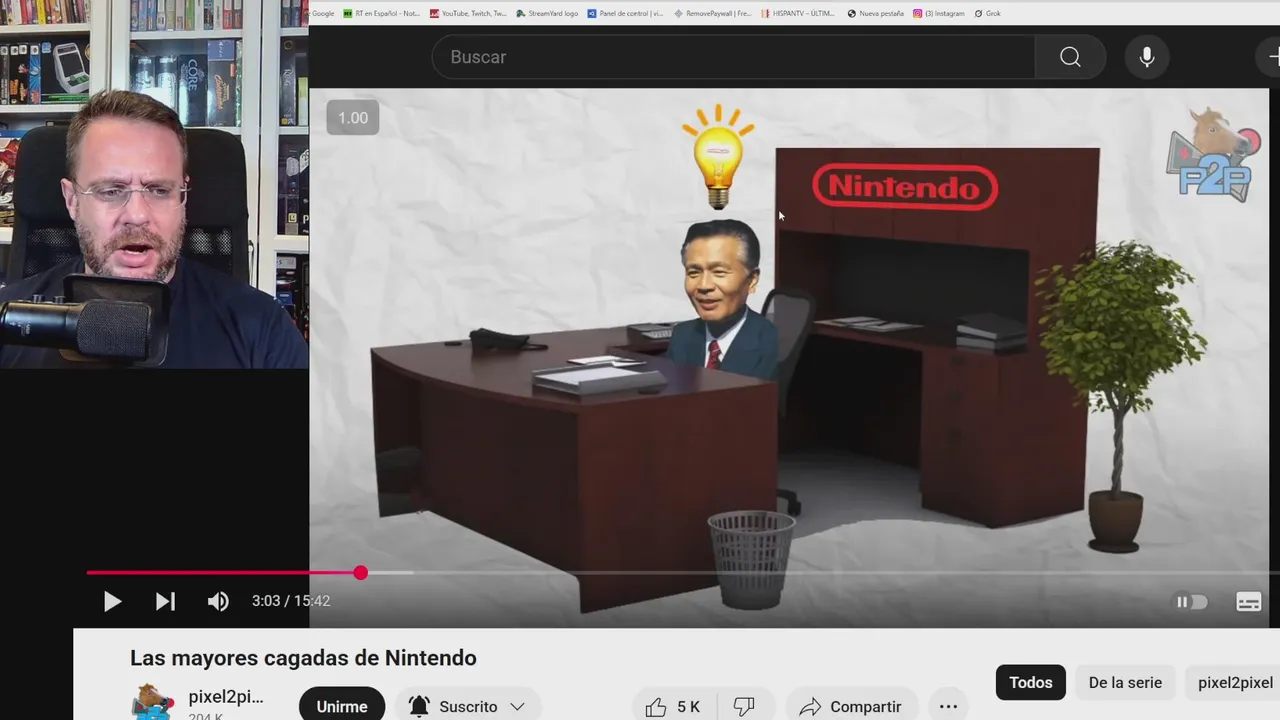Open RT en Español bookmark
This screenshot has width=1280, height=720.
[381, 13]
